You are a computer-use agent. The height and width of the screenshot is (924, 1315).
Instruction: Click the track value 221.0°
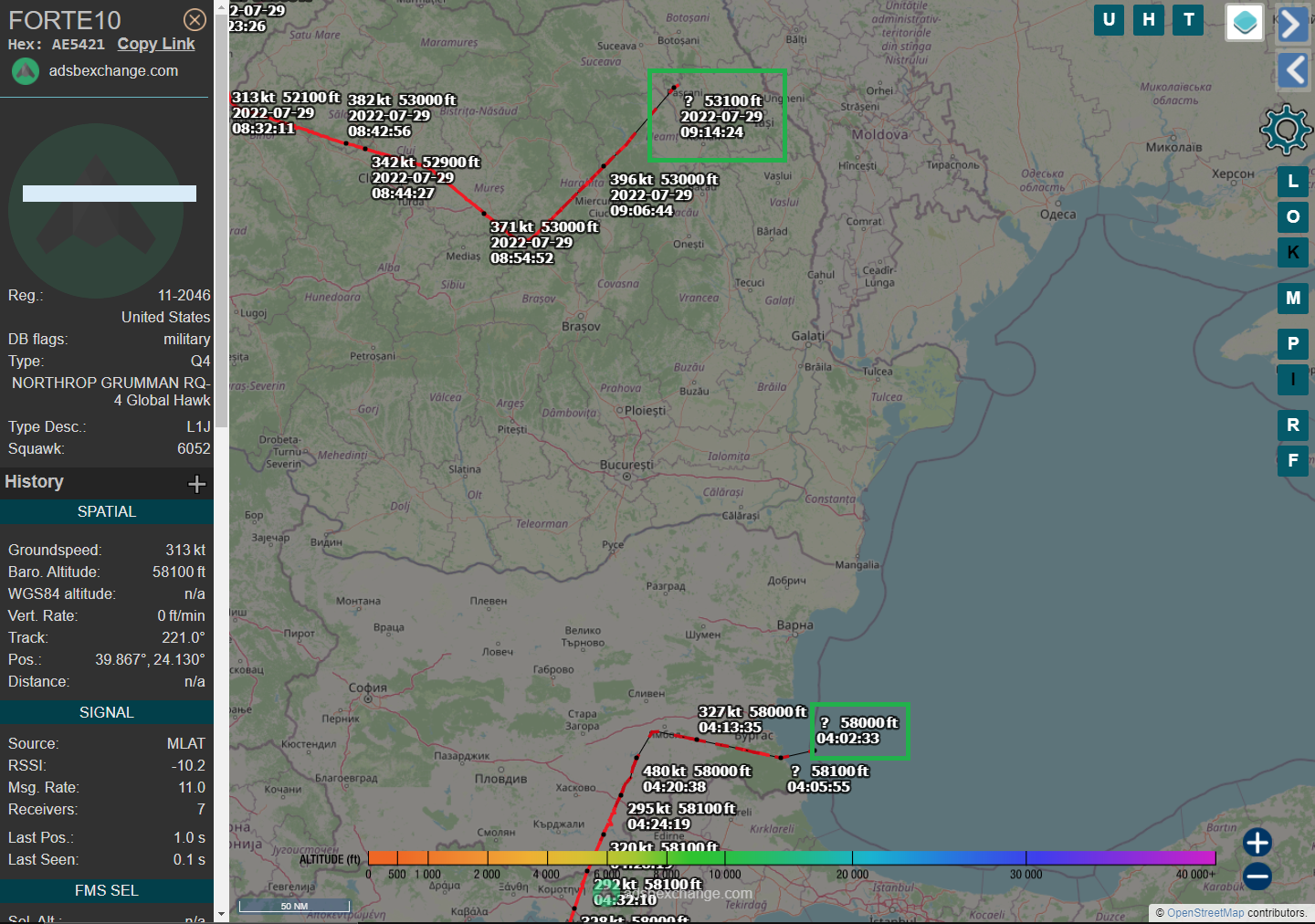pyautogui.click(x=184, y=638)
